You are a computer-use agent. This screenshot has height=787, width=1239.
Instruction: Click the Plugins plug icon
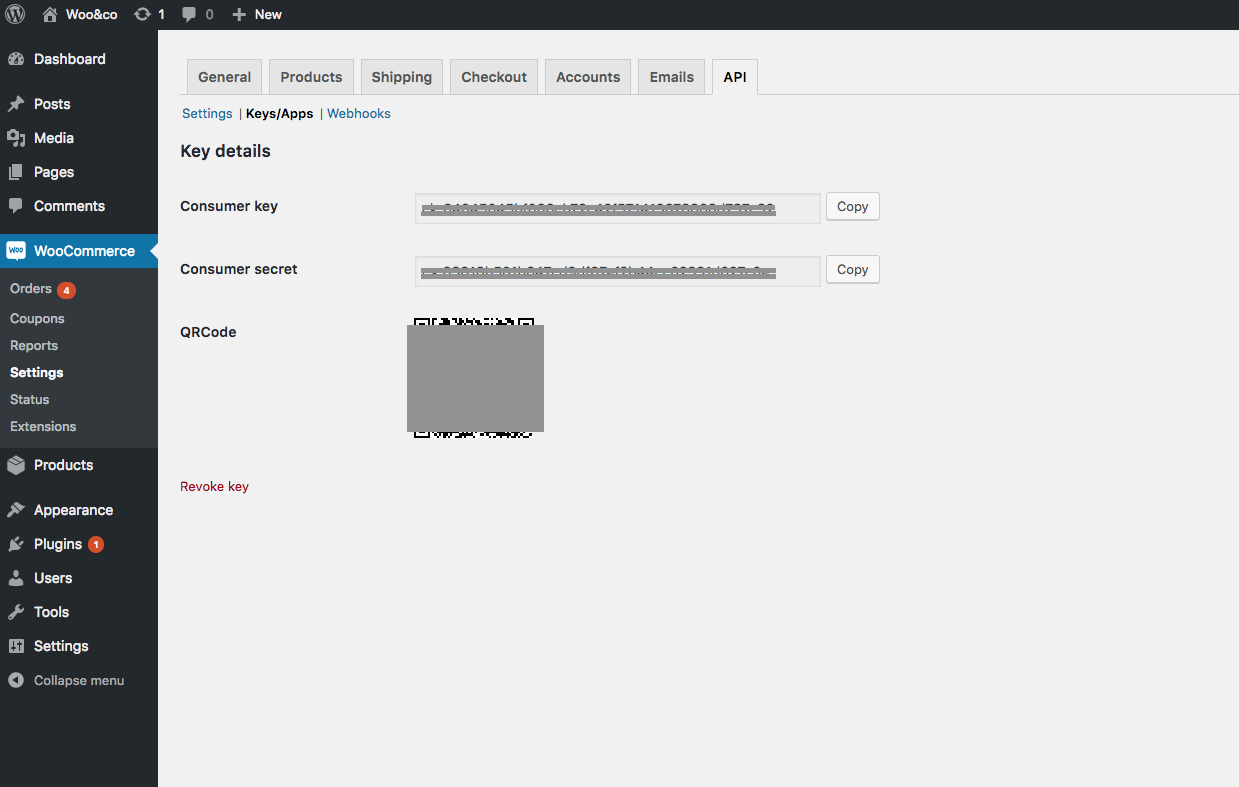[16, 544]
